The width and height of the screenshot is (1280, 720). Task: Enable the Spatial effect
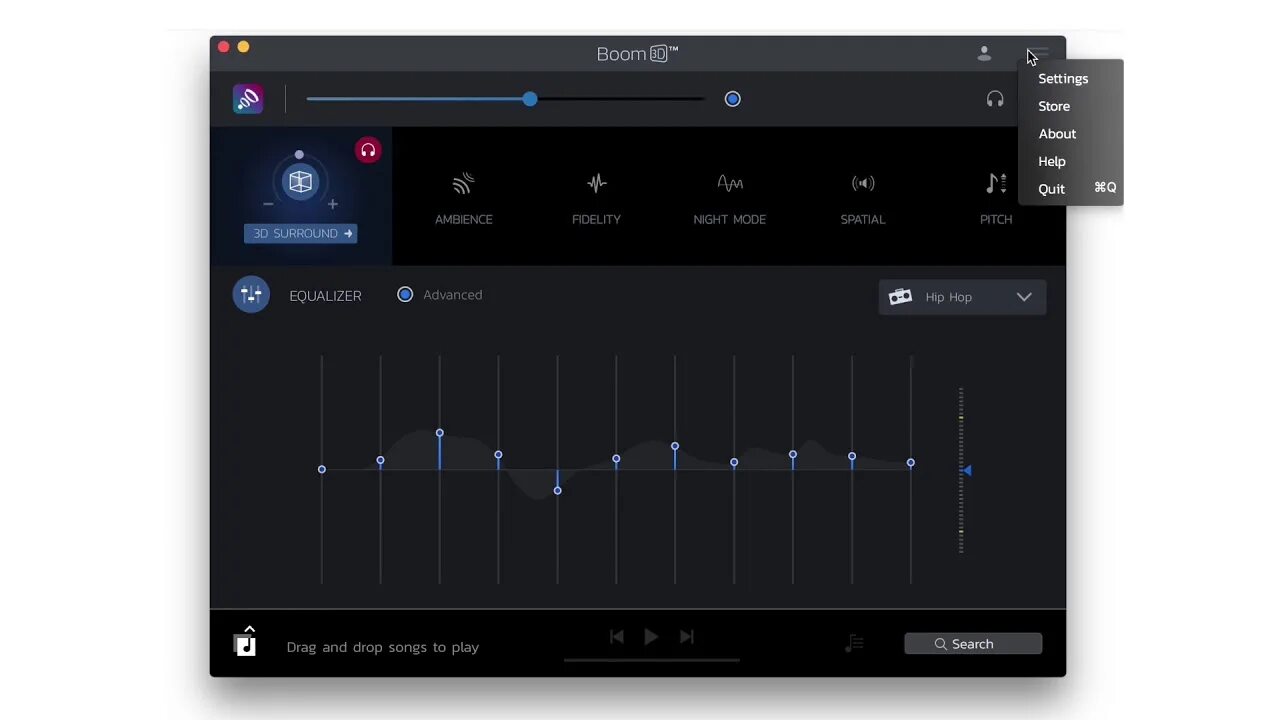coord(863,198)
